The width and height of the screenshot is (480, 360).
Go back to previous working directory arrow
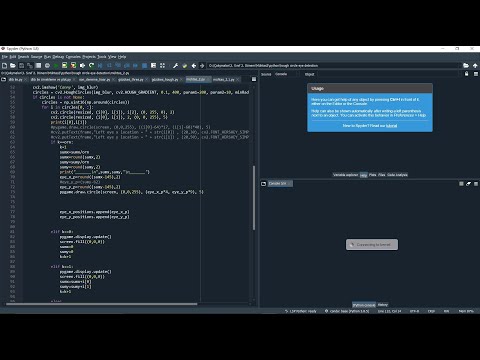[x=194, y=66]
